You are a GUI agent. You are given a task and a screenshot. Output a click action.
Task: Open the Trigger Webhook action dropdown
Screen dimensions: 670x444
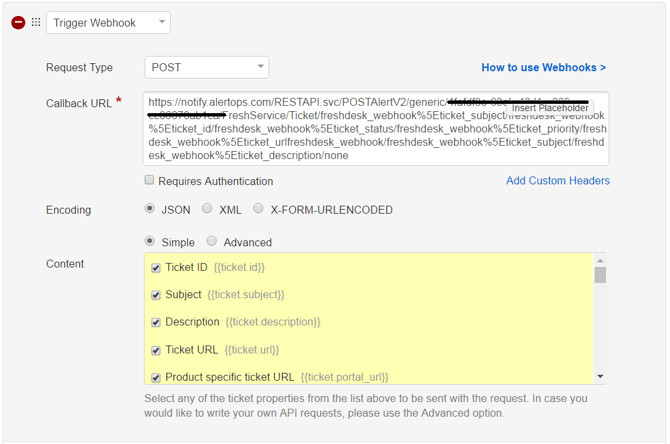[107, 22]
